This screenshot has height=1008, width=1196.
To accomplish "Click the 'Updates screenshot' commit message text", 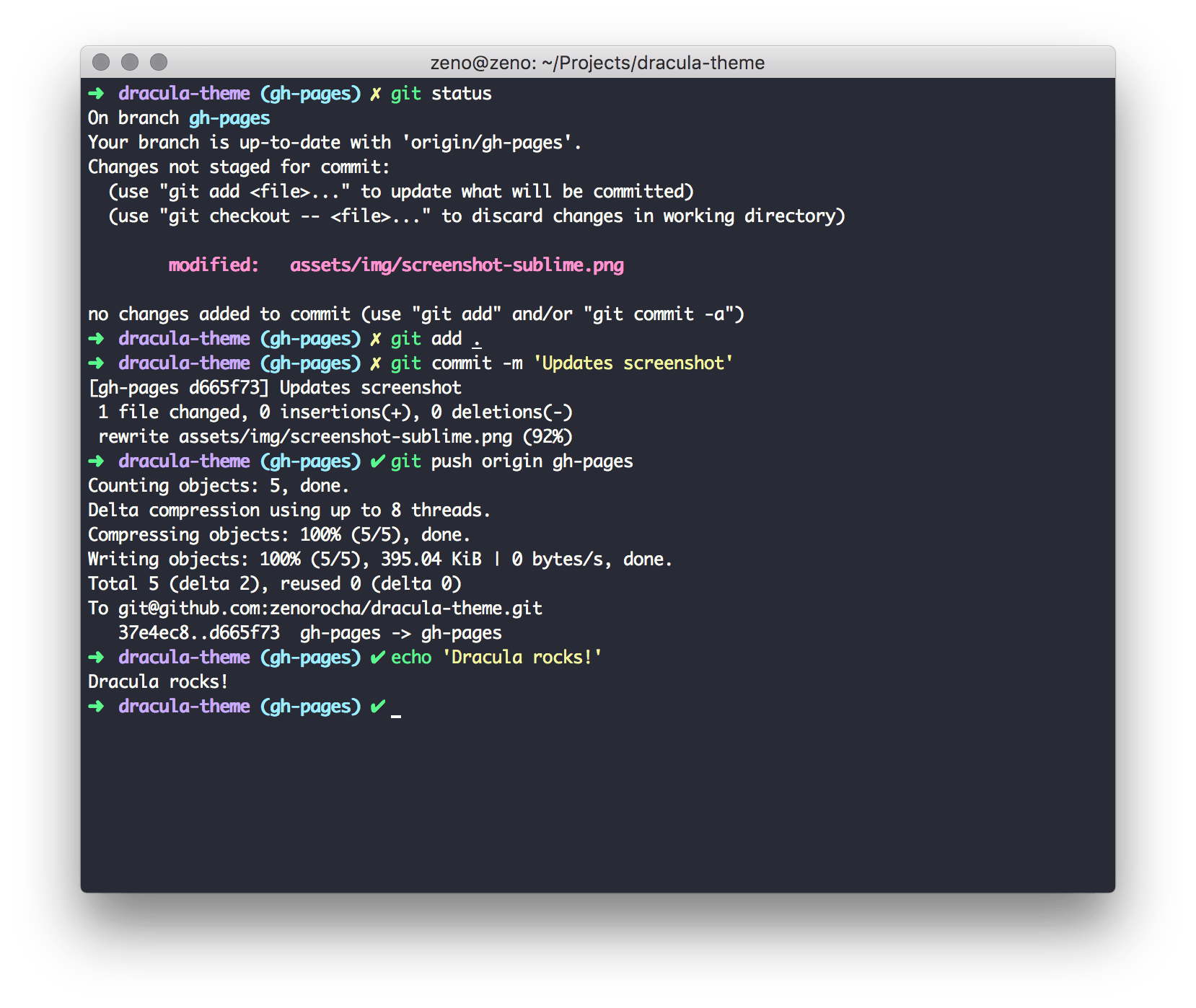I will pos(635,363).
